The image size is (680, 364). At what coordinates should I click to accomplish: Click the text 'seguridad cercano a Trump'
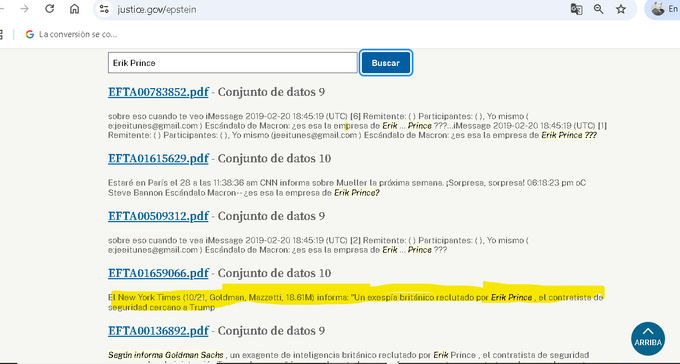point(161,307)
